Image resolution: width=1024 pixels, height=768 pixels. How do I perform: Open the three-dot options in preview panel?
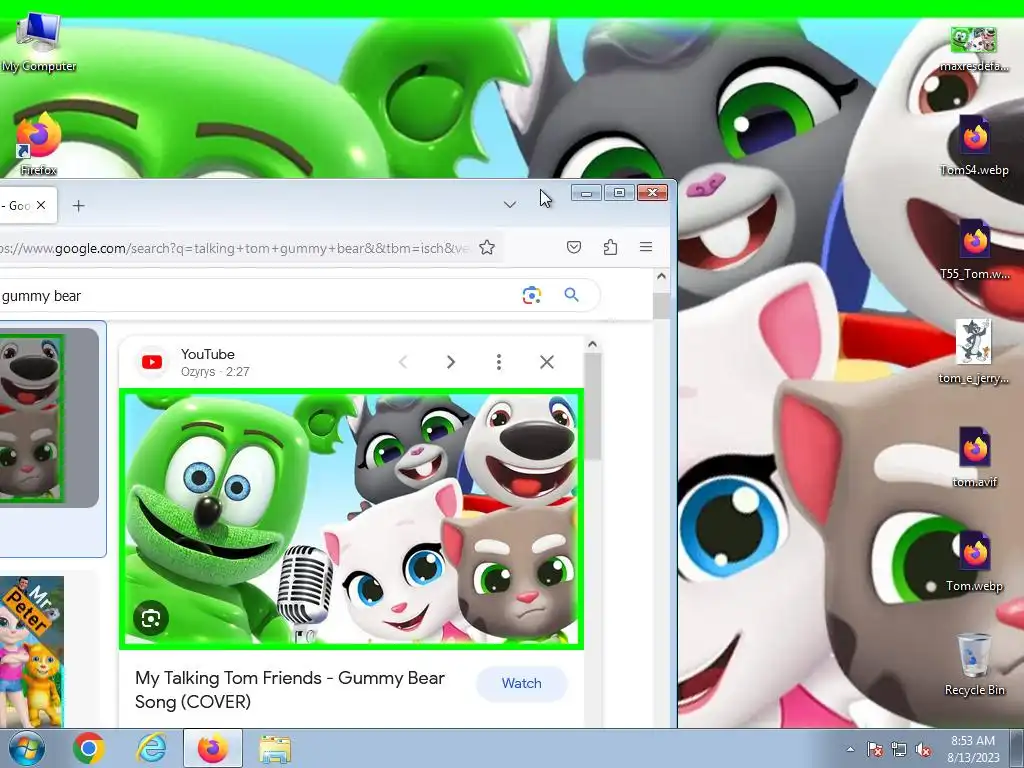[499, 362]
